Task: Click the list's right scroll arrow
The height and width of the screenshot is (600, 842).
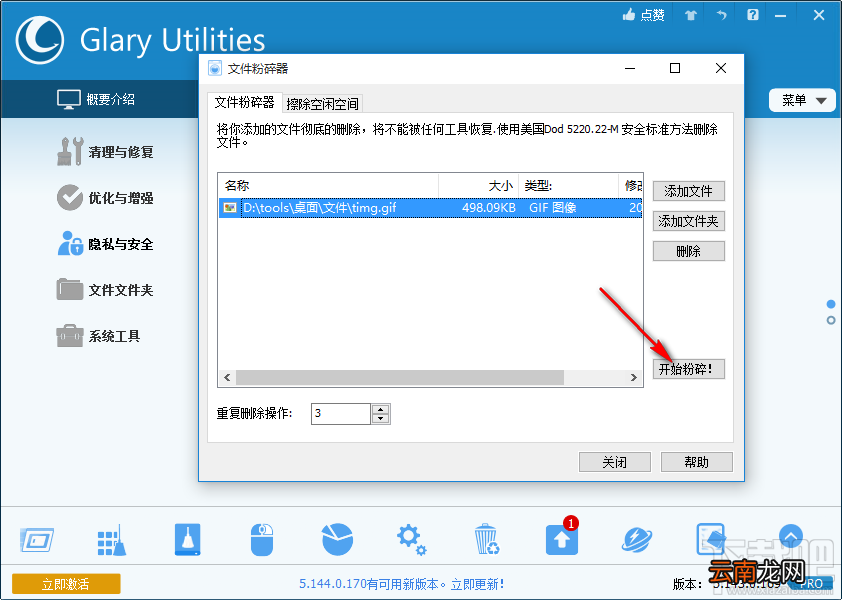Action: pos(634,378)
